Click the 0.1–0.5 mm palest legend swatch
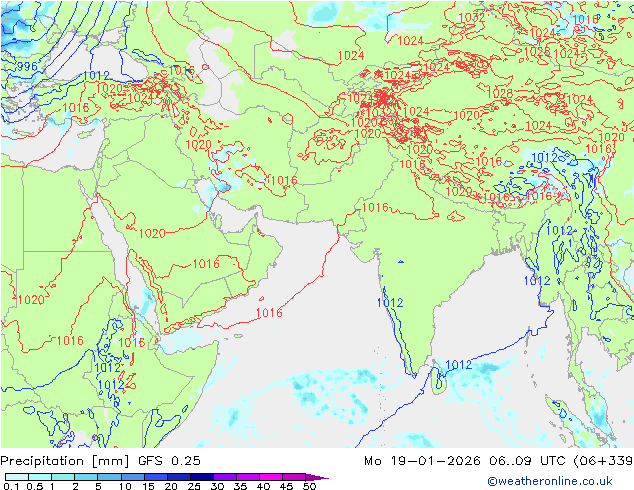Screen dimensions: 634x490 click(x=17, y=477)
